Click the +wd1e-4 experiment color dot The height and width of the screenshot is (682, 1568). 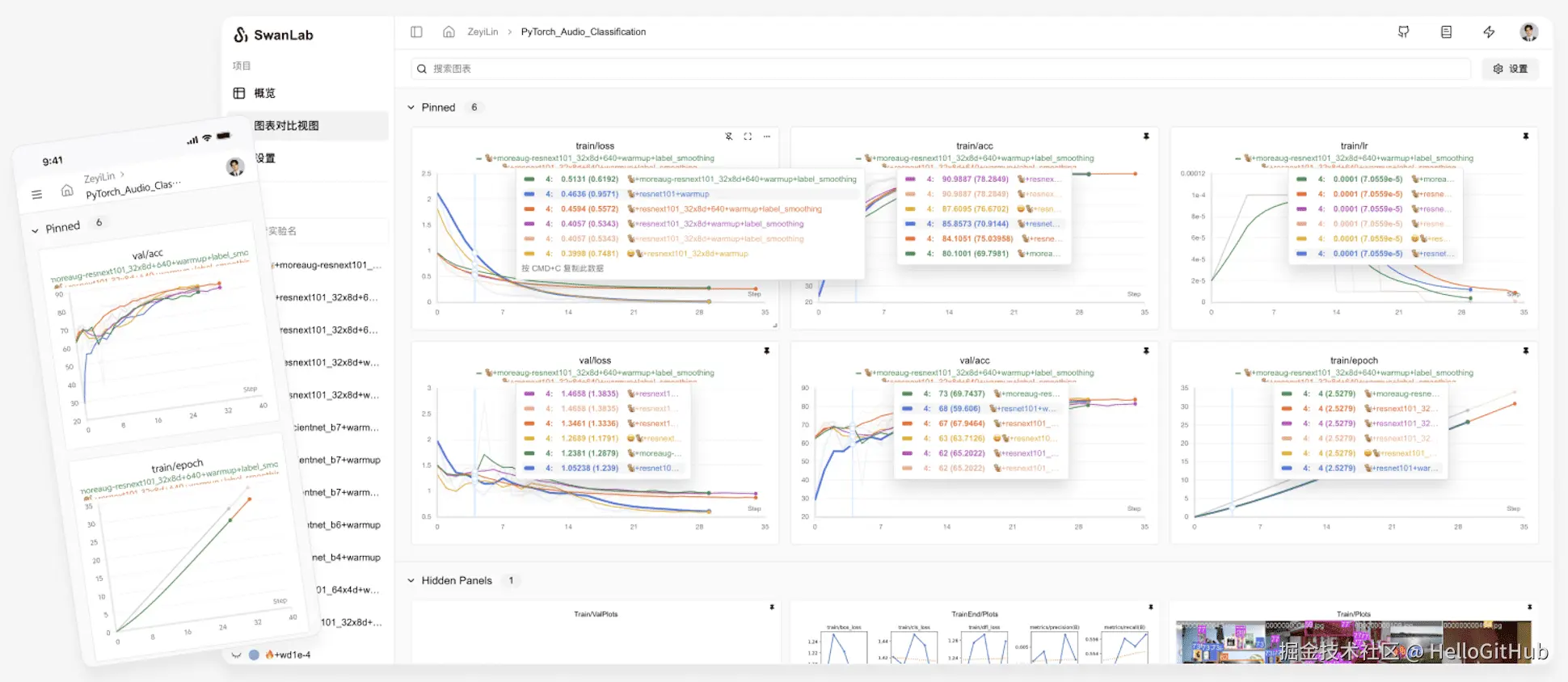click(254, 655)
